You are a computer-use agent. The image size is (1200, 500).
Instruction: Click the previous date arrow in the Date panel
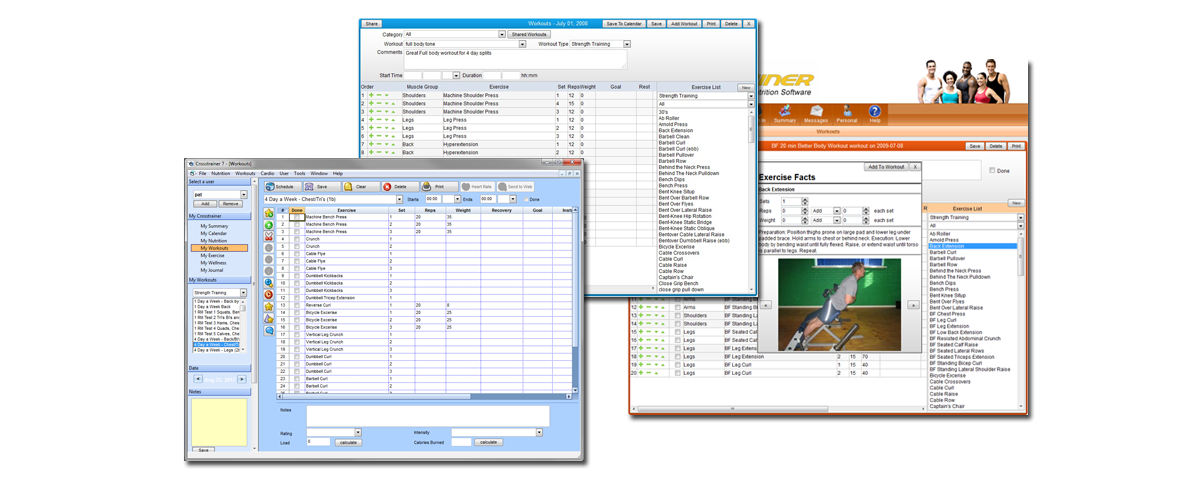[198, 379]
